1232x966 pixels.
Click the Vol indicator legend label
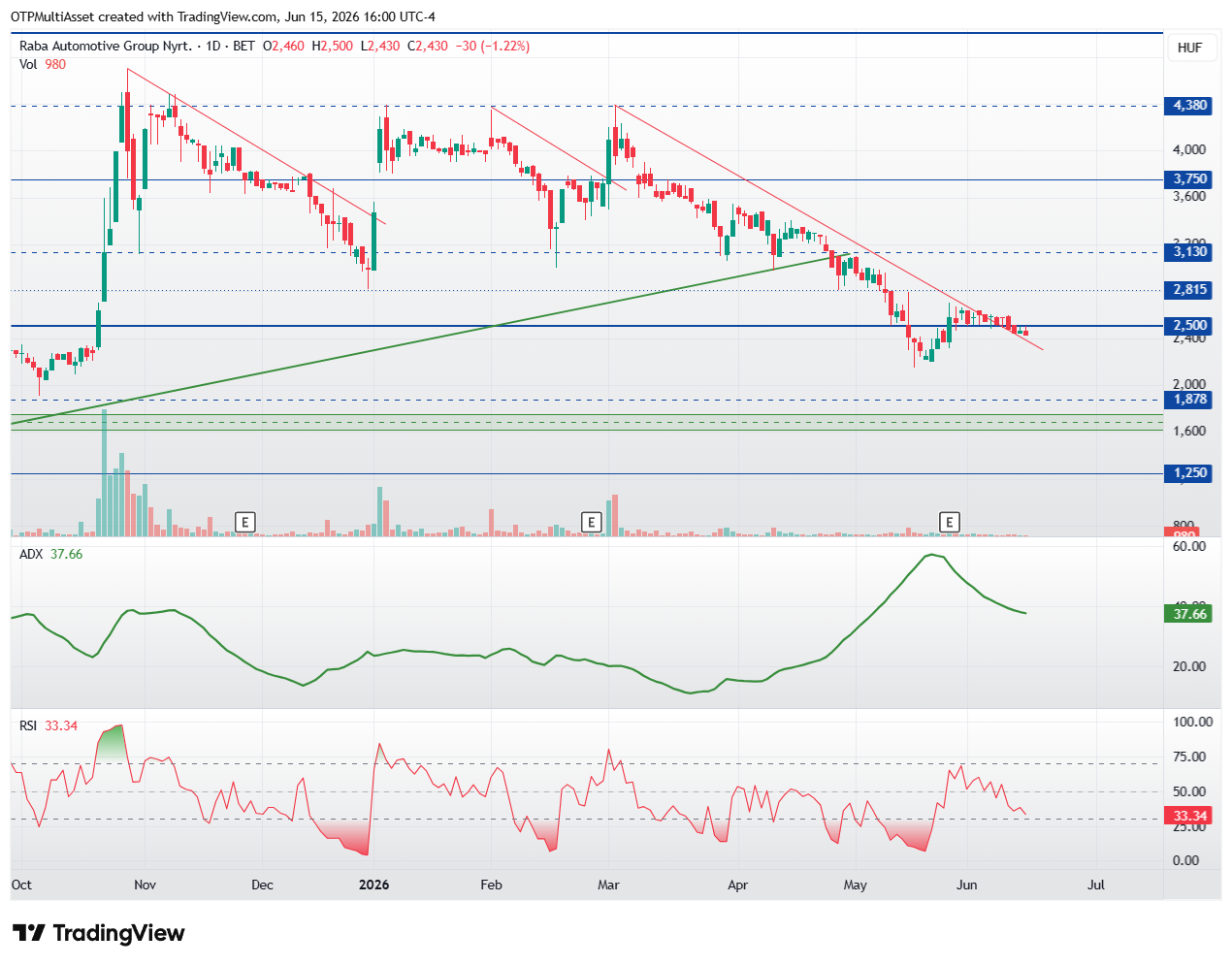(x=28, y=64)
